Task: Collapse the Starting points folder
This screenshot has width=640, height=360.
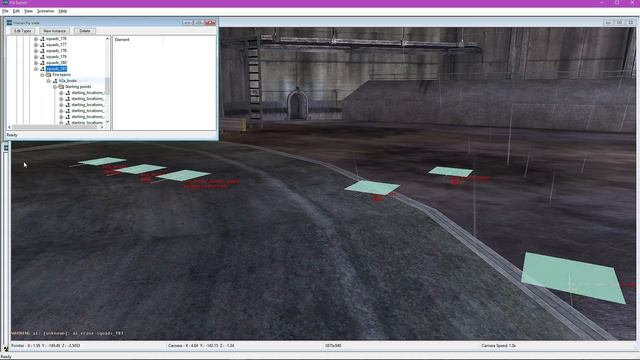Action: [55, 87]
